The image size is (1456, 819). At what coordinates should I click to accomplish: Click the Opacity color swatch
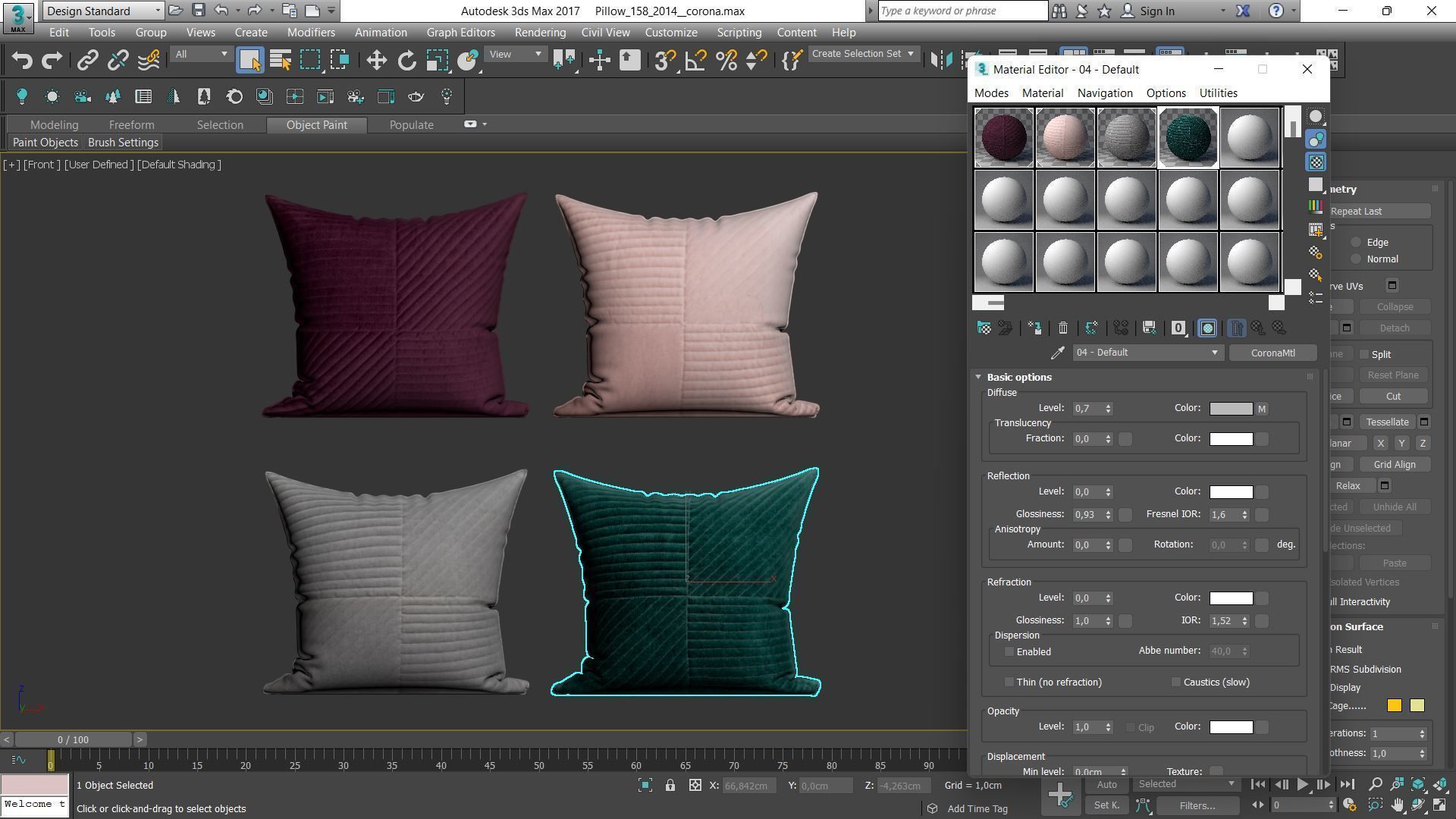click(1231, 727)
